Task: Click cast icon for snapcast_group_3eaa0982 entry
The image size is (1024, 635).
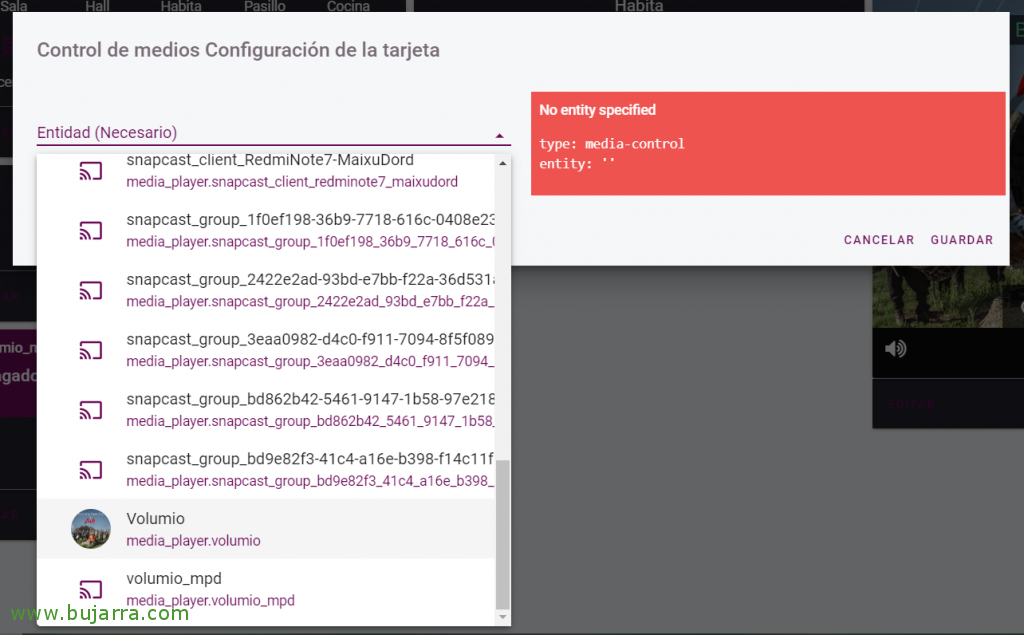Action: [91, 351]
